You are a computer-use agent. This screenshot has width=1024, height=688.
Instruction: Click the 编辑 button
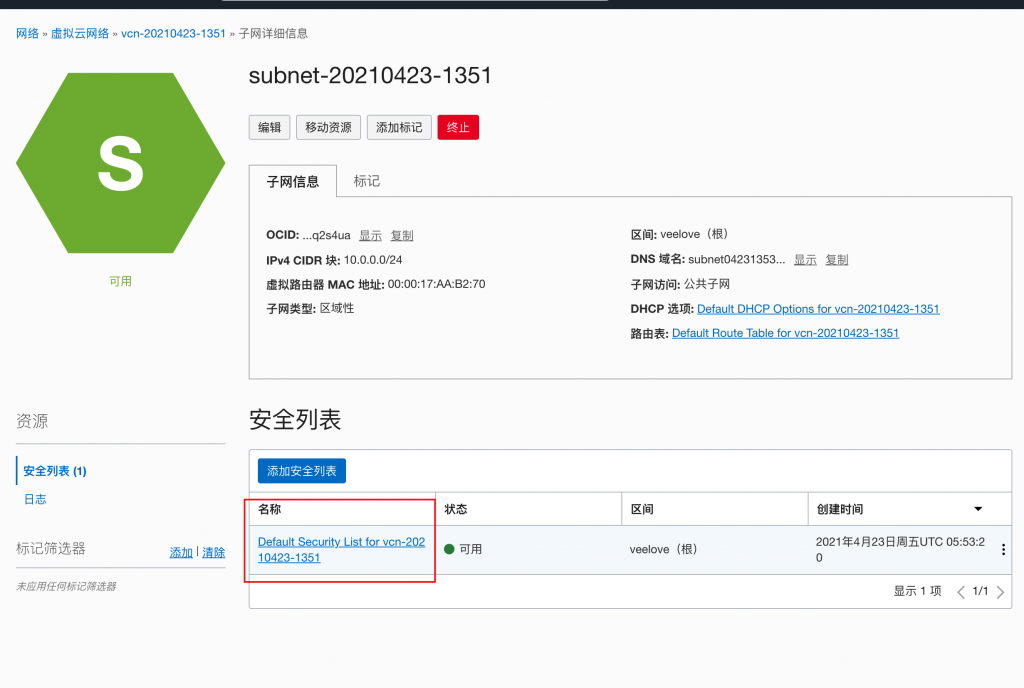(269, 127)
